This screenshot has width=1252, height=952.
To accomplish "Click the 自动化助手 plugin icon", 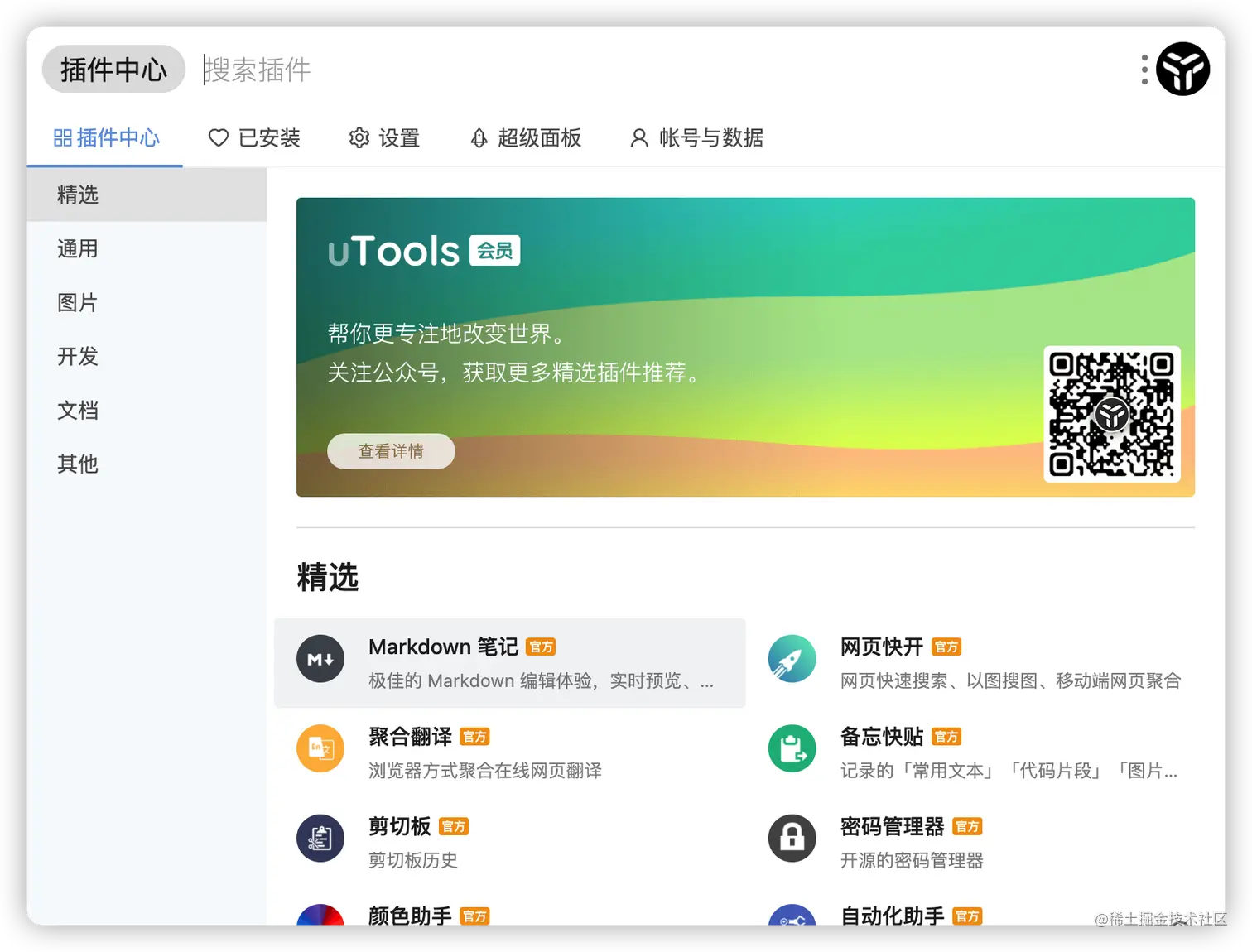I will click(x=792, y=921).
